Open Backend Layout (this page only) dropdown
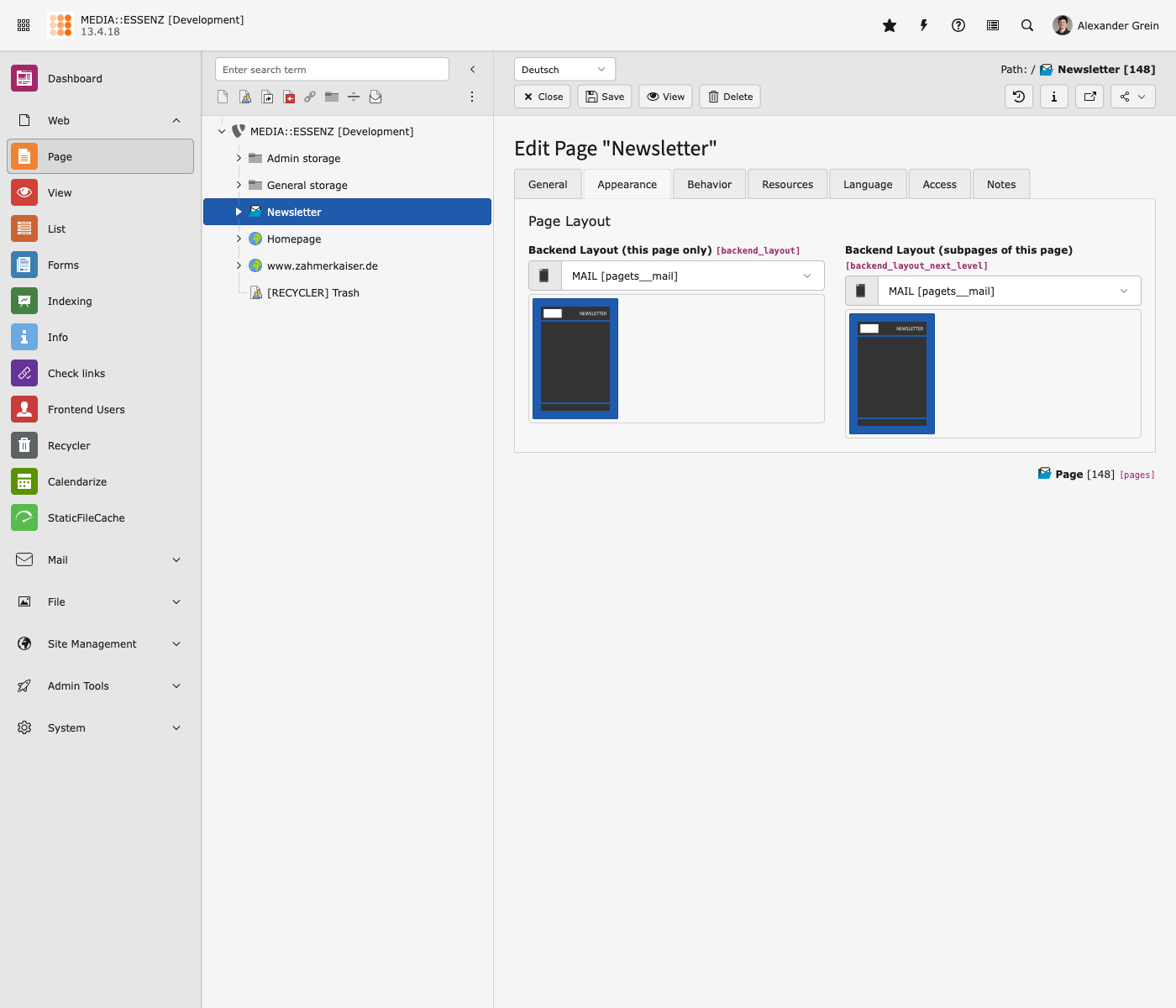Screen dimensions: 1176x1008 click(x=692, y=276)
